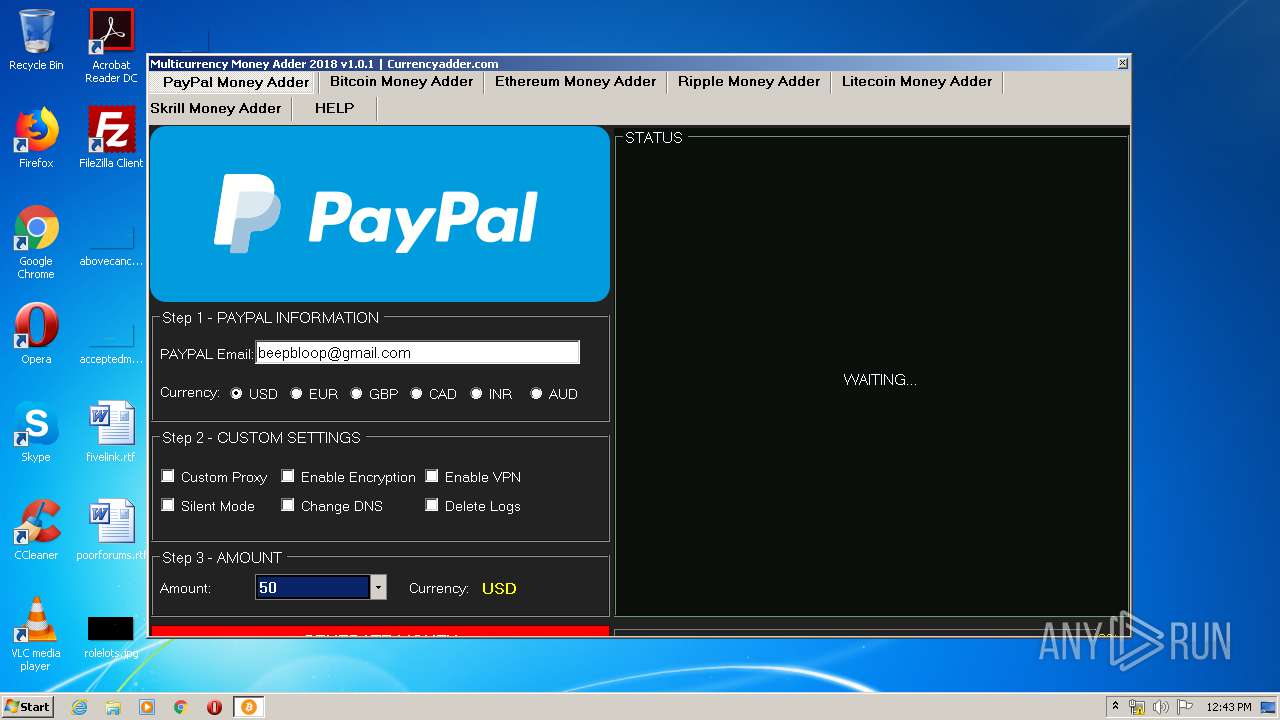Enable the Enable Encryption checkbox
The width and height of the screenshot is (1280, 720).
(x=288, y=476)
